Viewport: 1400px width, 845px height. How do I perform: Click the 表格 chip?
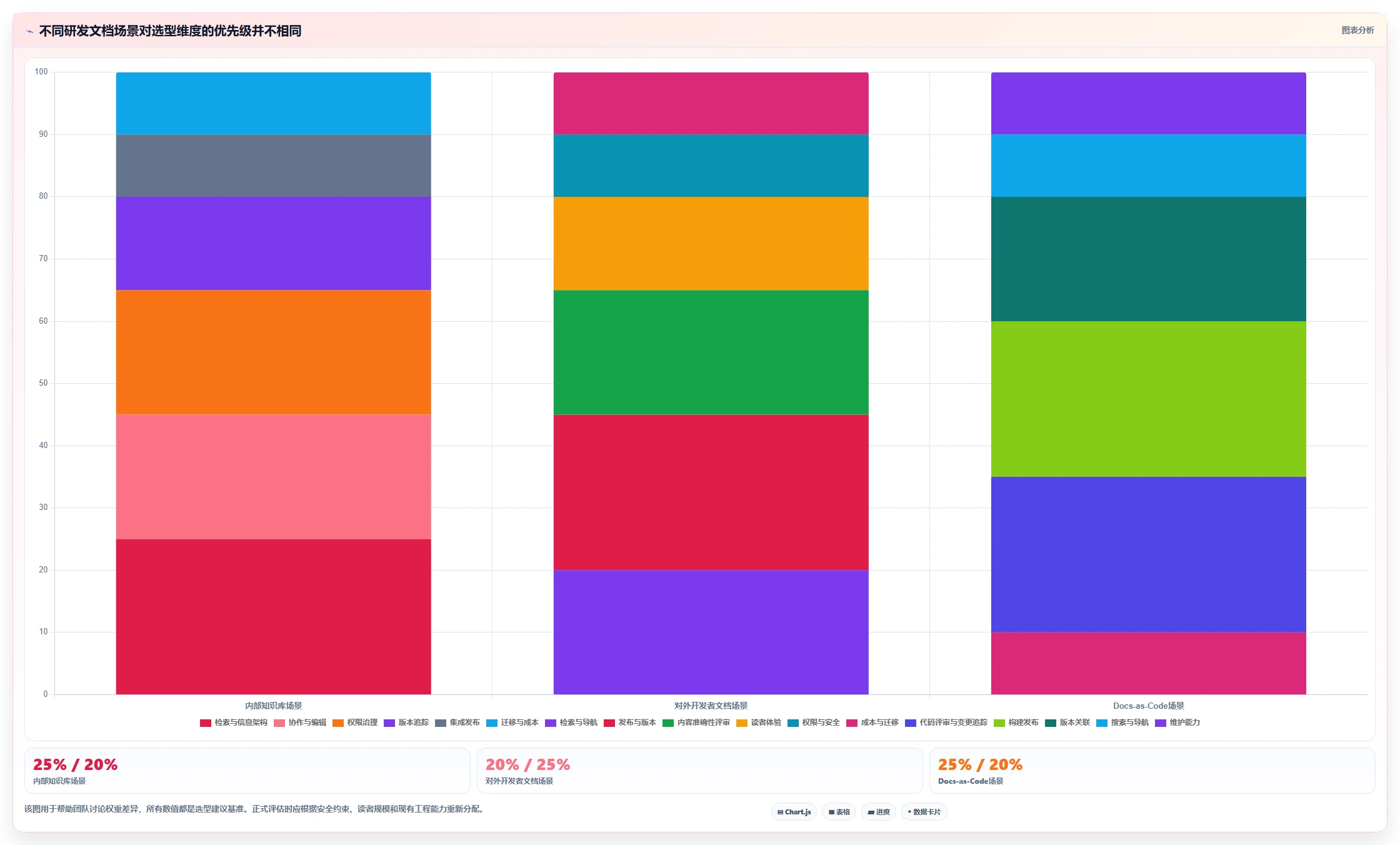coord(839,812)
